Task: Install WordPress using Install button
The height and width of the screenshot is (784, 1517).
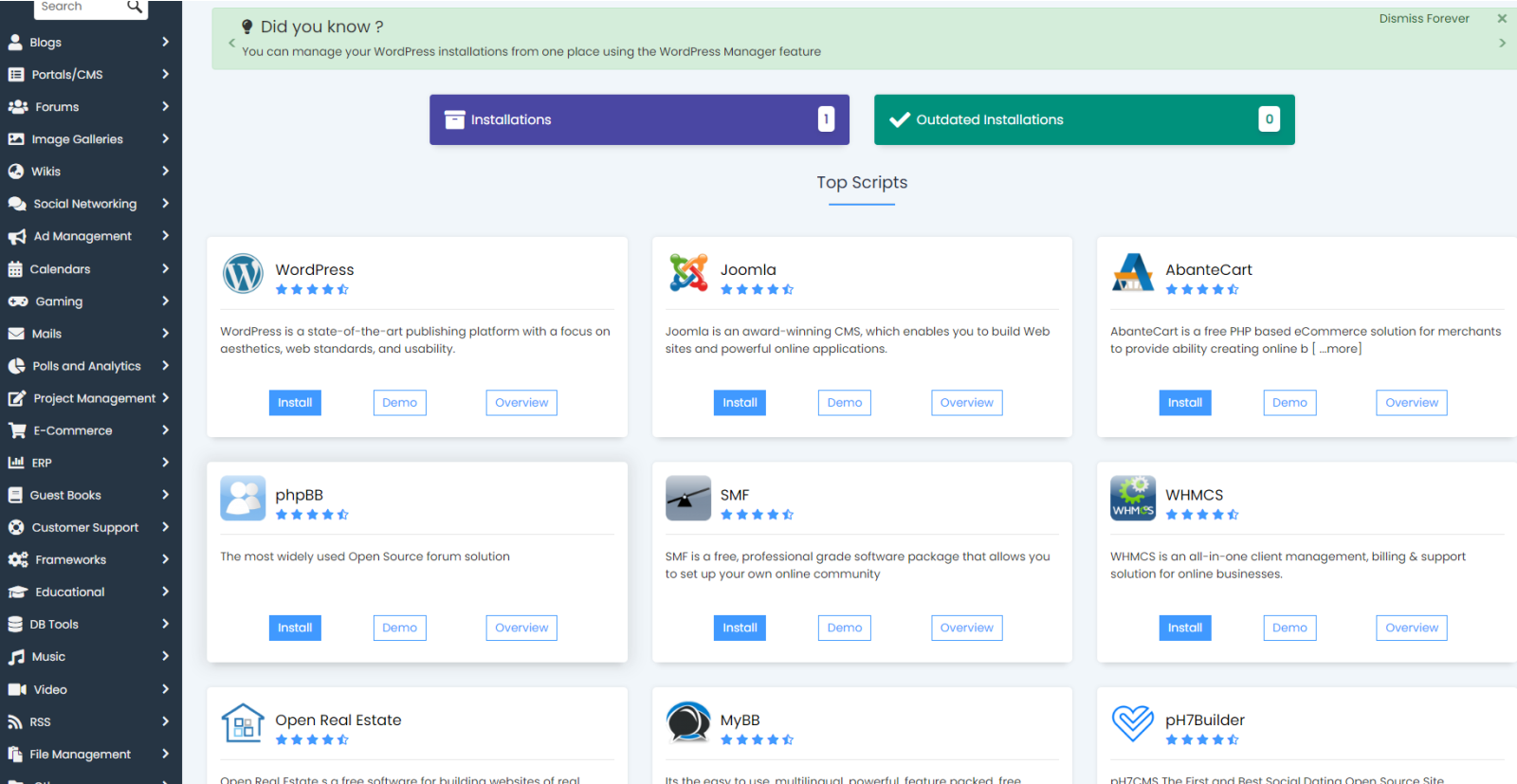Action: click(295, 403)
